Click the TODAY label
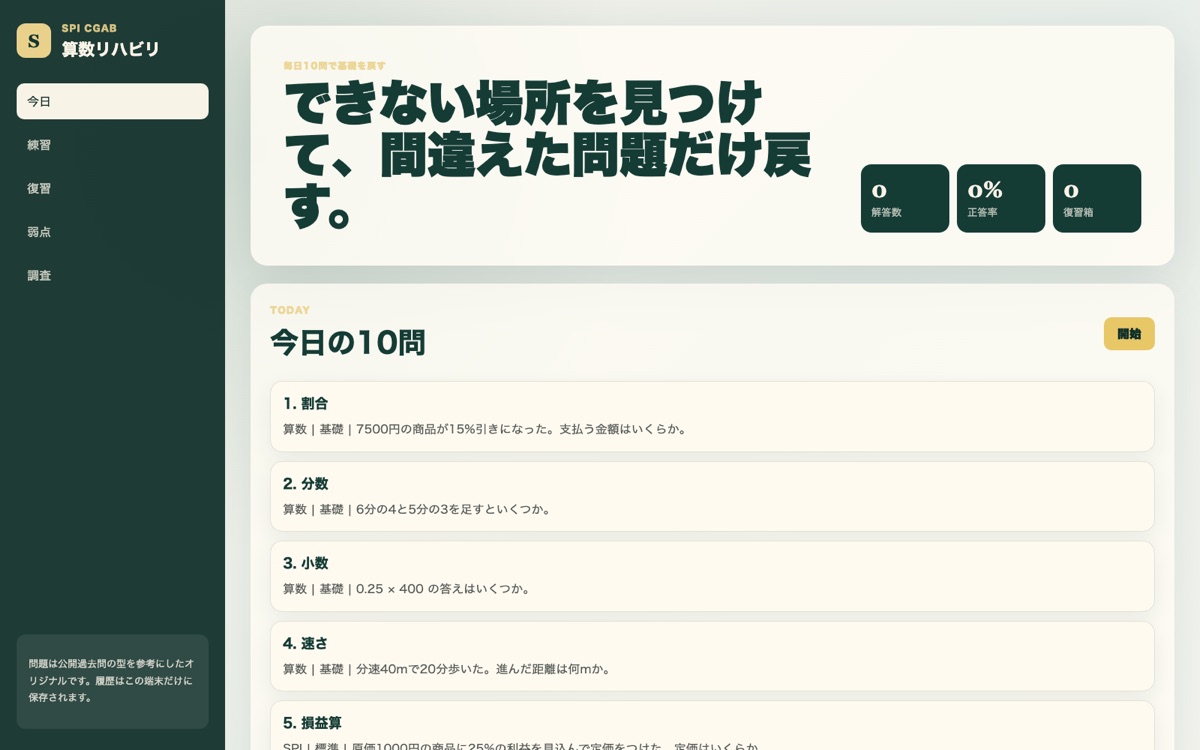 click(x=290, y=310)
